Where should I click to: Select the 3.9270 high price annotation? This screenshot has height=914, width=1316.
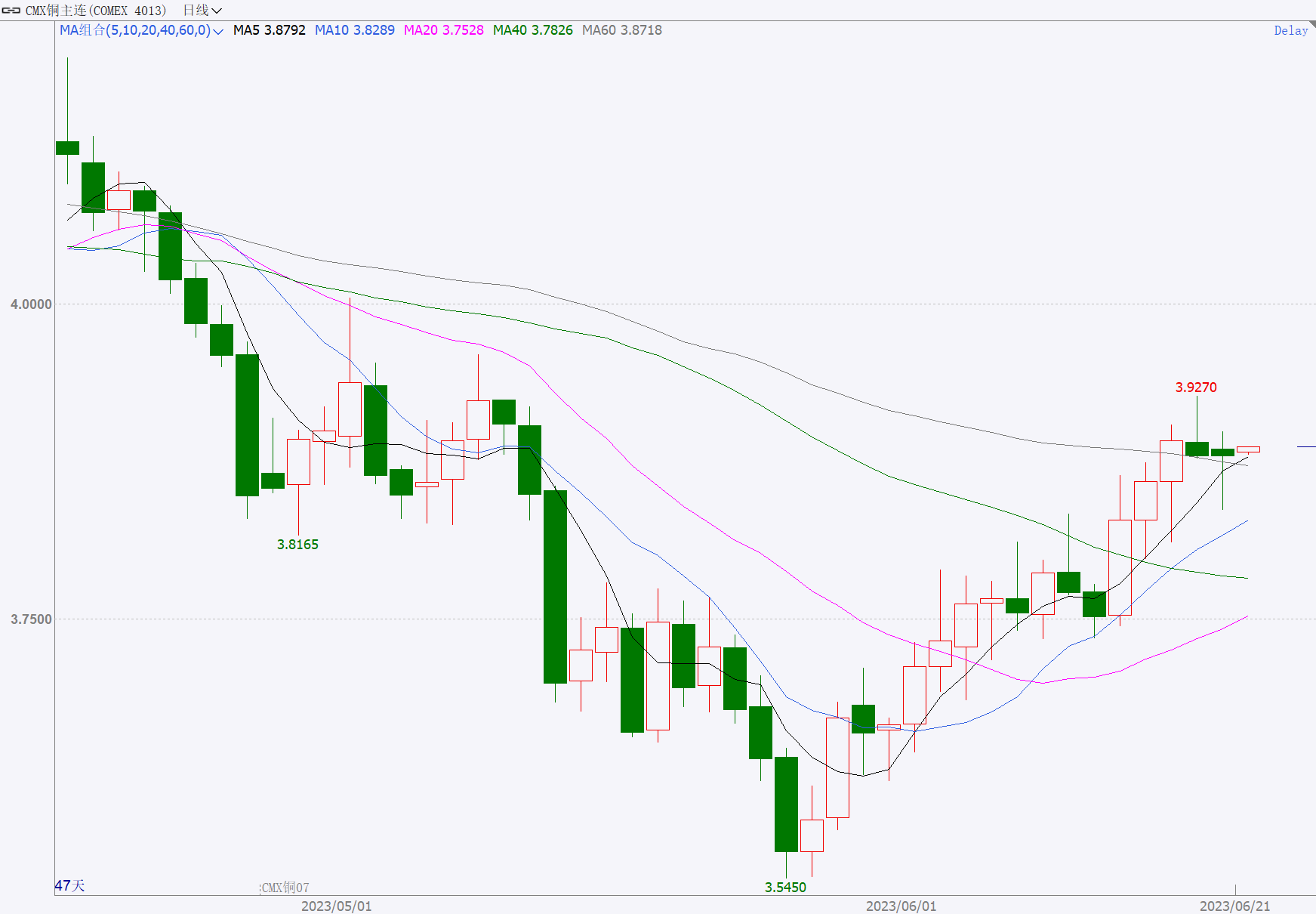pos(1196,388)
